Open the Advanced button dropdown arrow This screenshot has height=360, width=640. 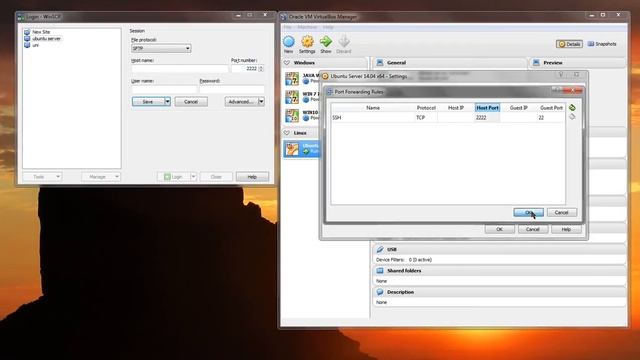261,101
